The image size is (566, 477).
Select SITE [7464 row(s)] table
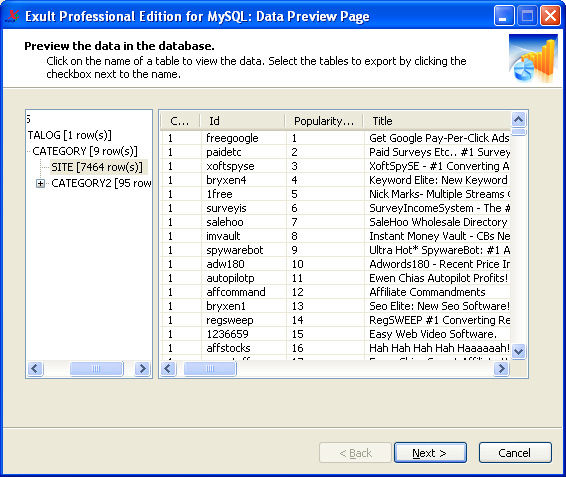pyautogui.click(x=97, y=167)
